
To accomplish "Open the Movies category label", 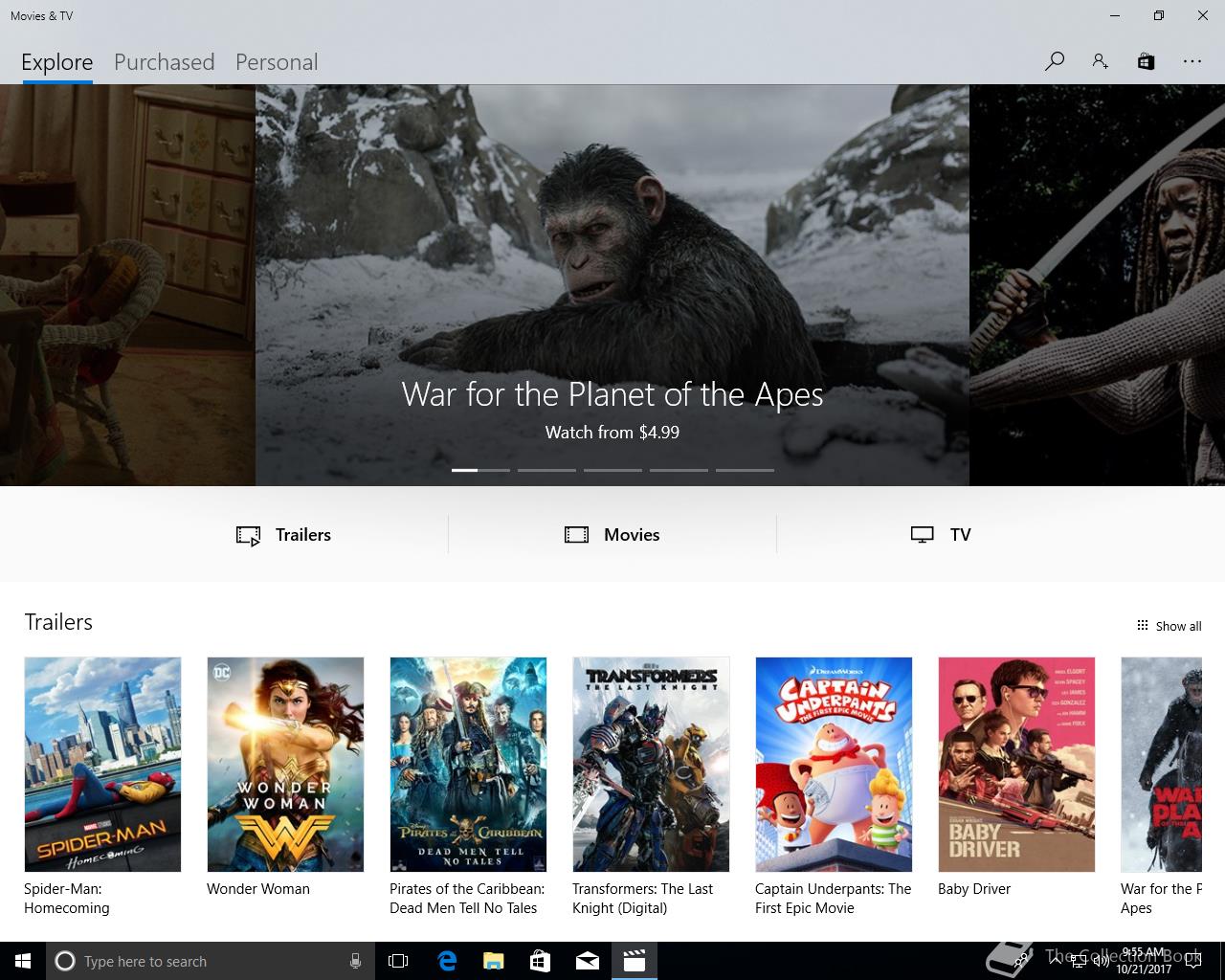I will coord(632,535).
